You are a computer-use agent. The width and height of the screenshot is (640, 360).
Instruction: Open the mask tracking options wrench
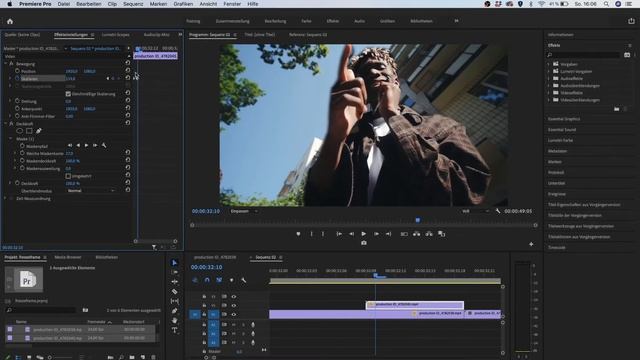[x=104, y=145]
